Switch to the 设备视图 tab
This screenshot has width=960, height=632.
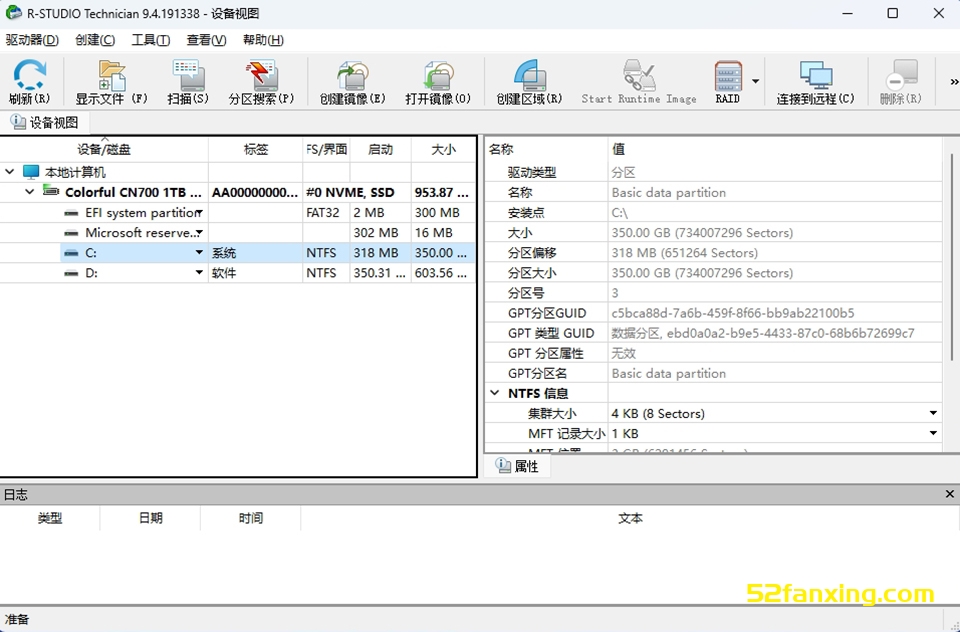click(x=45, y=122)
